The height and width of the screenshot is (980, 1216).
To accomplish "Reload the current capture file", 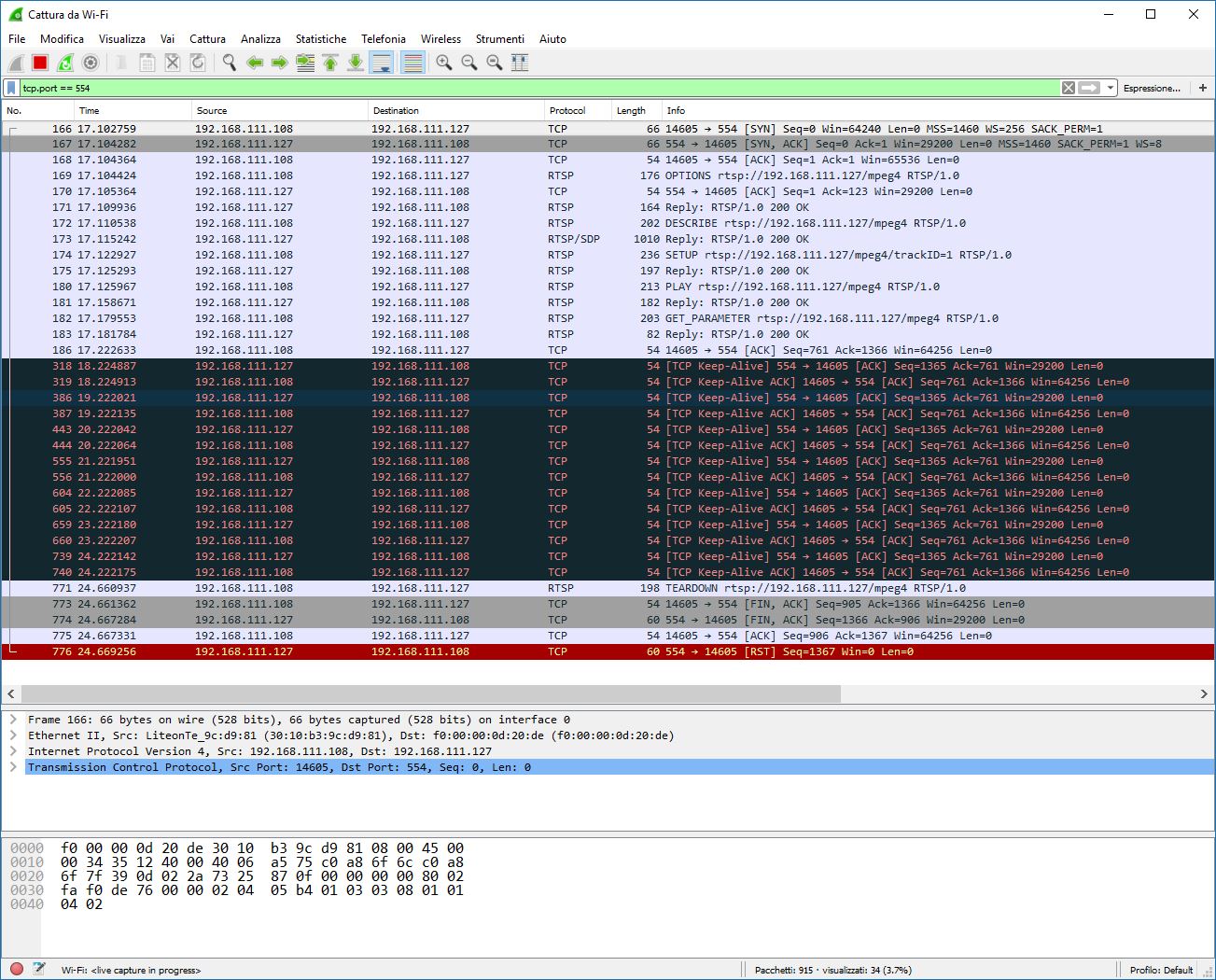I will click(x=197, y=63).
